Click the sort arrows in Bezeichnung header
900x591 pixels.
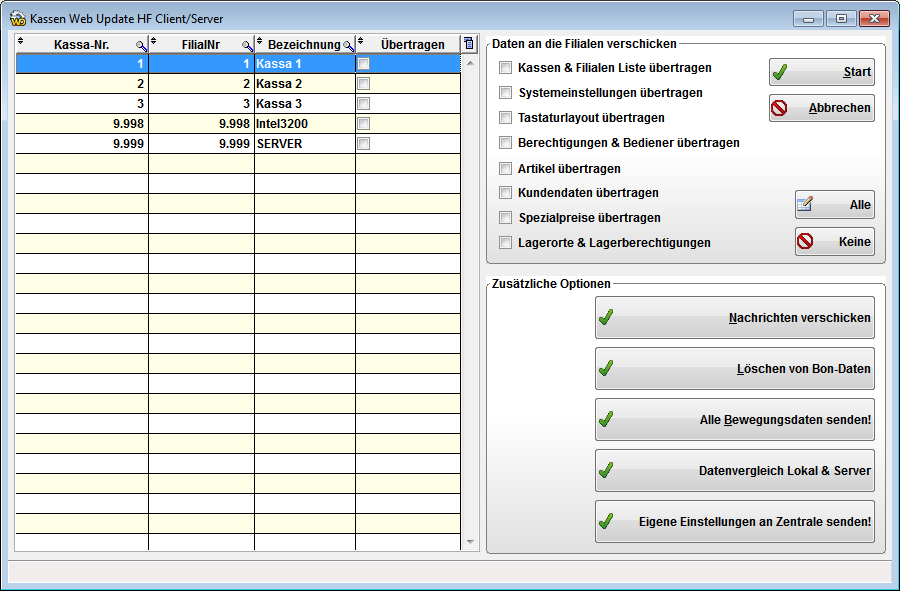click(259, 41)
